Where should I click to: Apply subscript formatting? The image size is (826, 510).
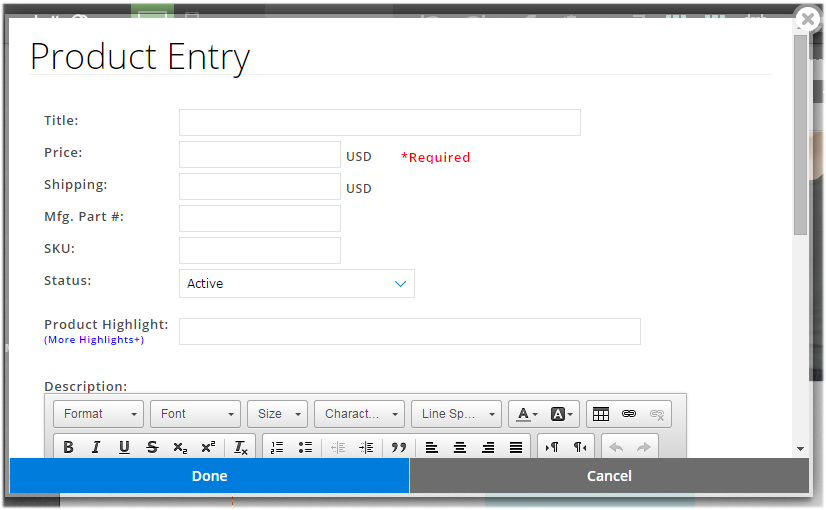(x=180, y=447)
